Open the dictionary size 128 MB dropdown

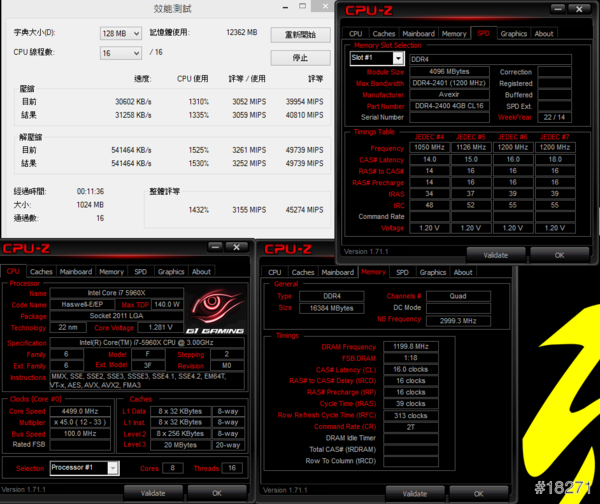pyautogui.click(x=121, y=33)
